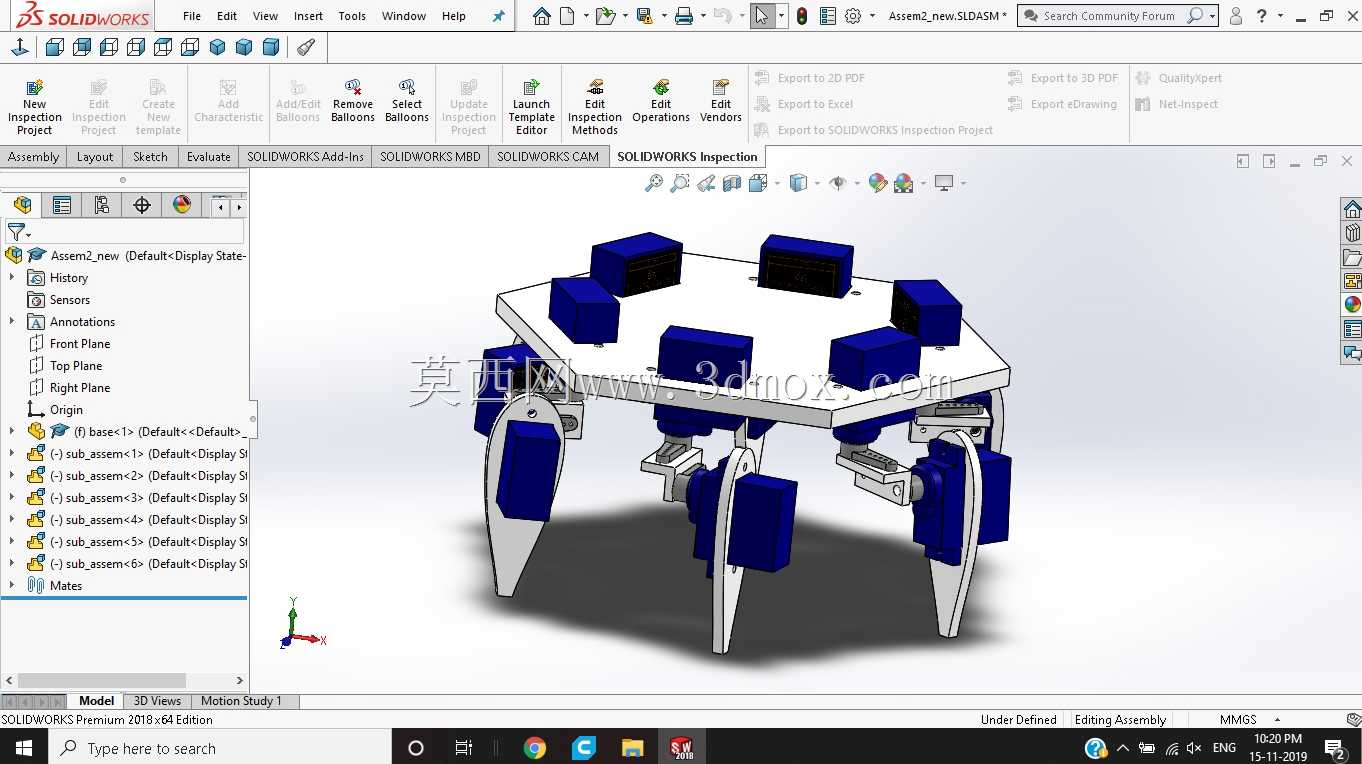1362x764 pixels.
Task: Switch to SOLIDWORKS CAM tab
Action: 548,157
